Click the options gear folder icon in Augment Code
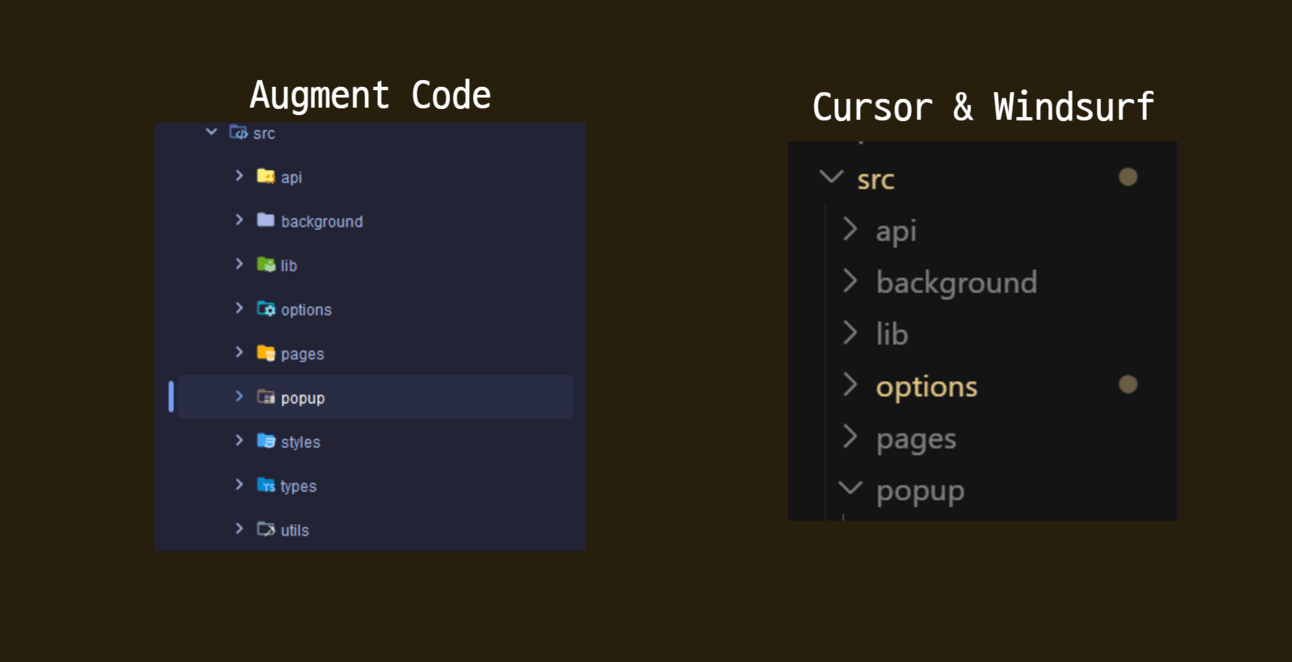Screen dimensions: 1292x662 pos(265,308)
